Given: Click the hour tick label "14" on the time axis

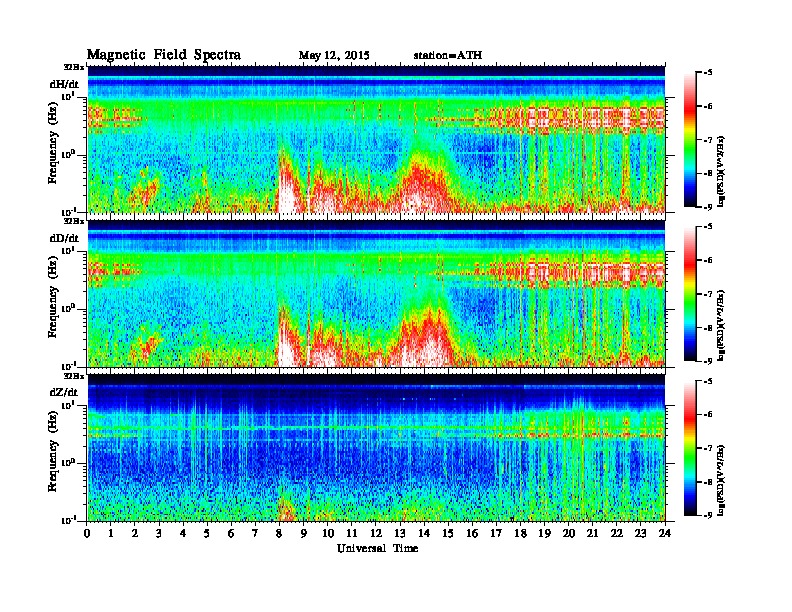Looking at the screenshot, I should [424, 533].
